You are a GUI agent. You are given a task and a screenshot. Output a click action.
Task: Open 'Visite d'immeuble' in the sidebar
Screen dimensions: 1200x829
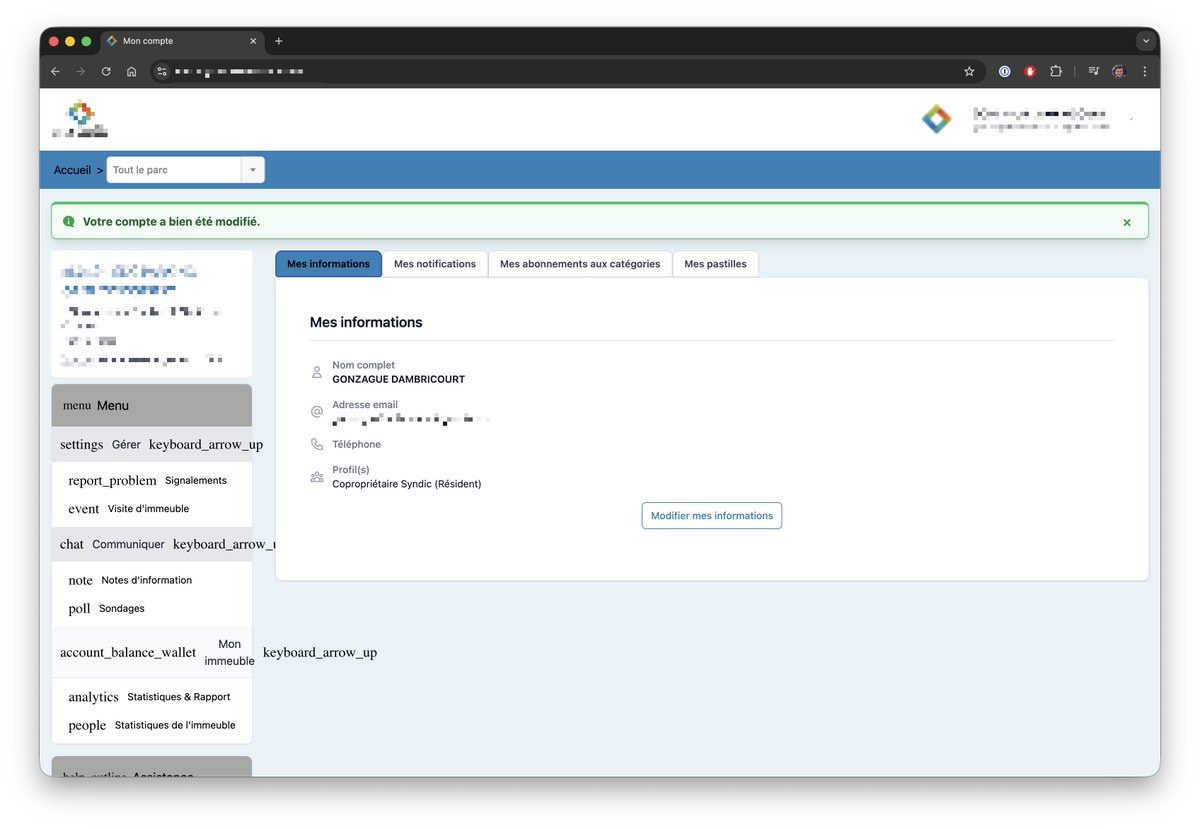pos(148,508)
